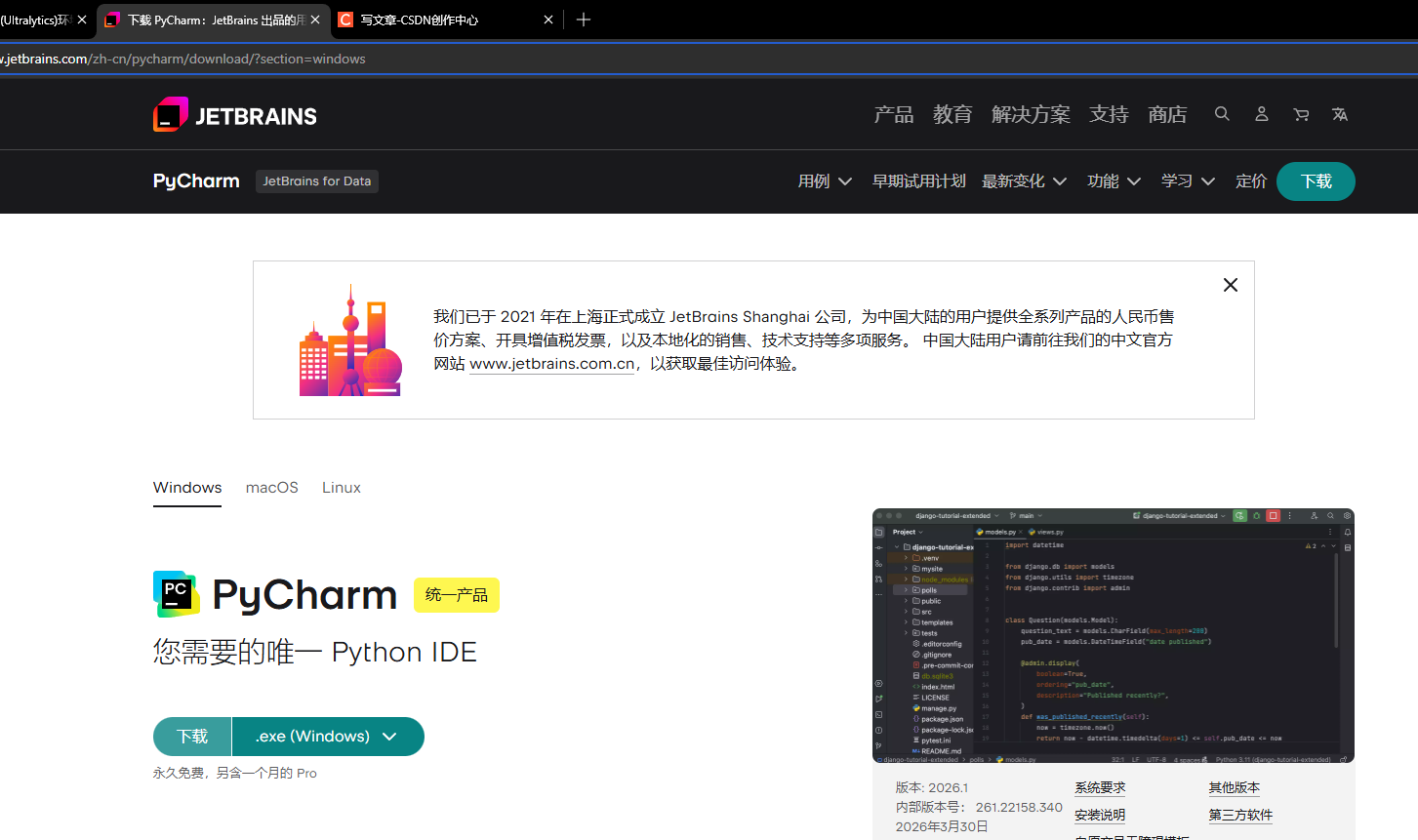1418x840 pixels.
Task: Open the 早期试用计划 link
Action: point(919,181)
